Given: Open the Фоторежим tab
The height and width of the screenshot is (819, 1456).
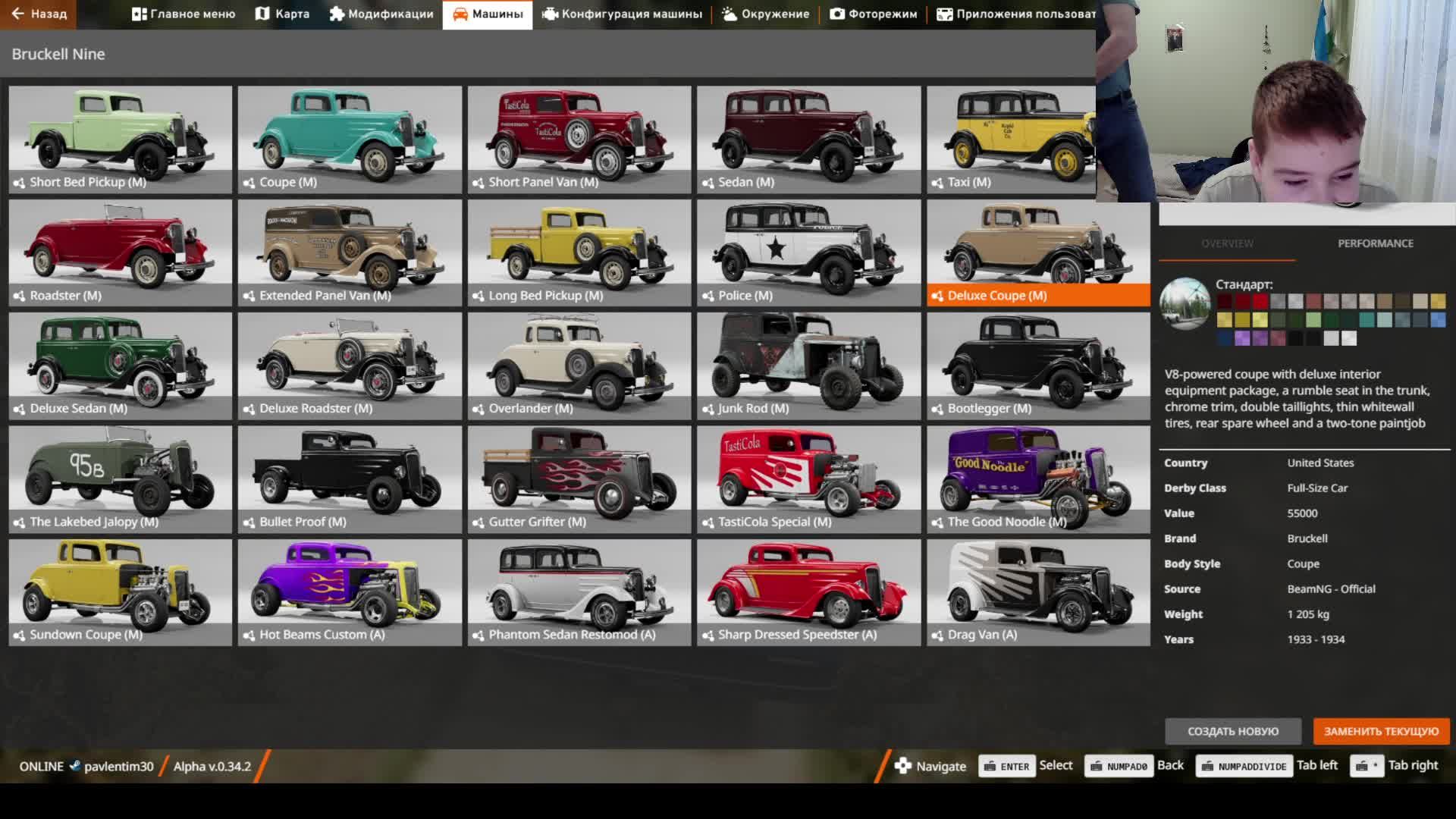Looking at the screenshot, I should pos(873,14).
